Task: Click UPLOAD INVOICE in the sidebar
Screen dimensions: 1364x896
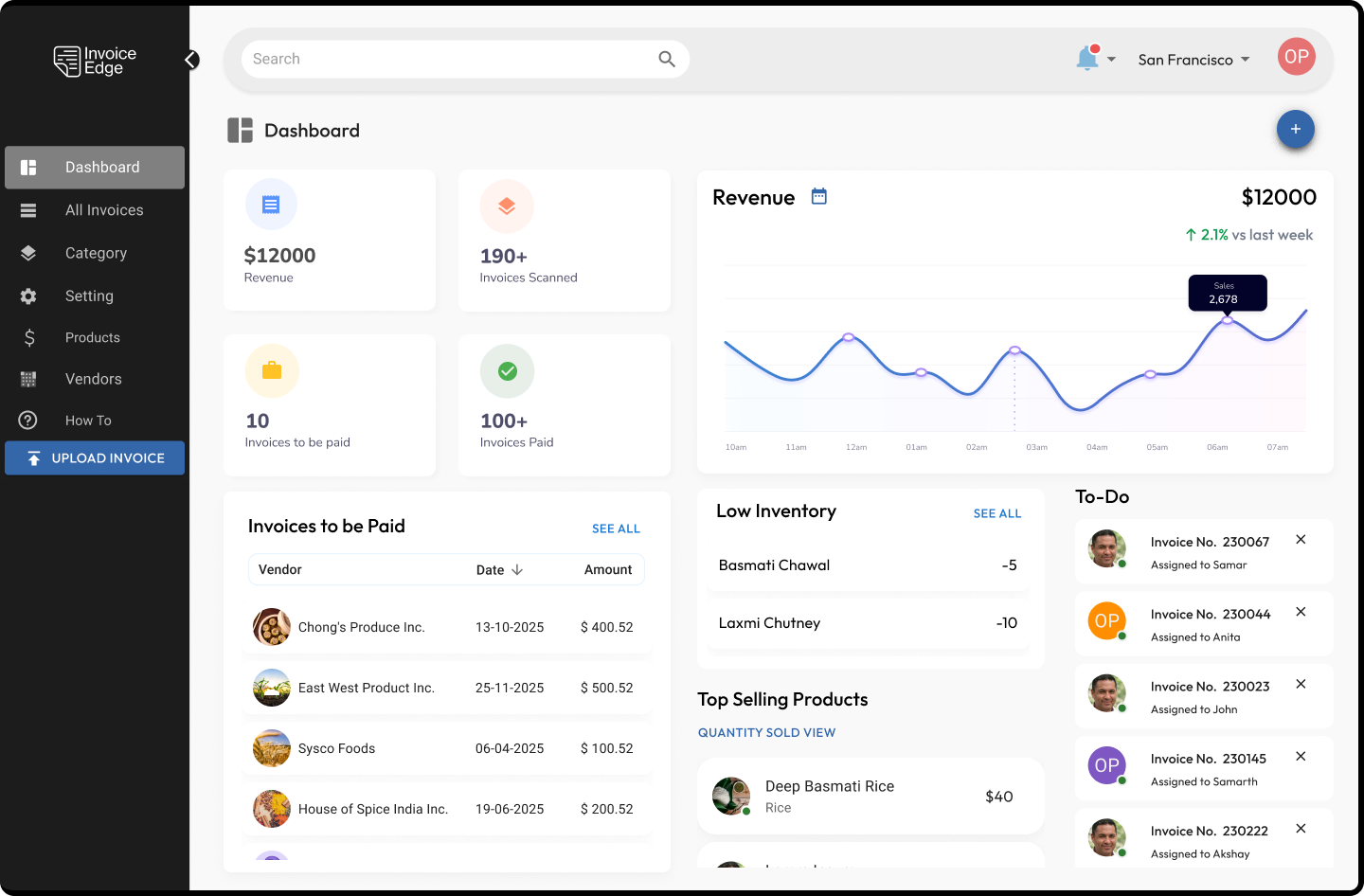Action: tap(95, 457)
